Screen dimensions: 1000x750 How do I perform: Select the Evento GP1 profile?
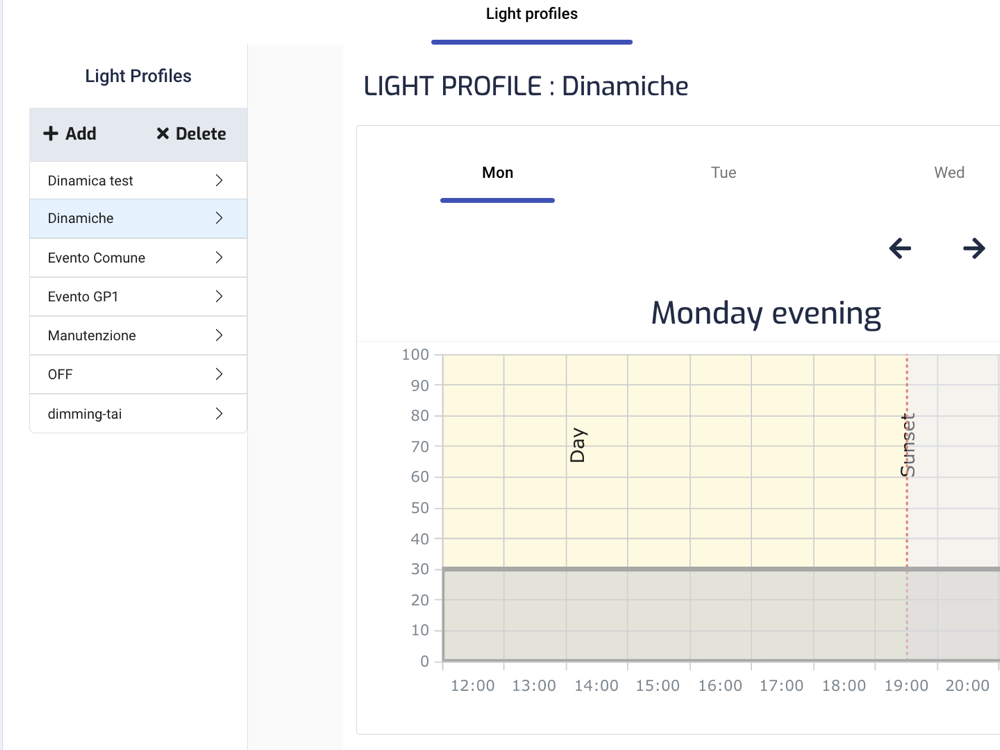(138, 297)
